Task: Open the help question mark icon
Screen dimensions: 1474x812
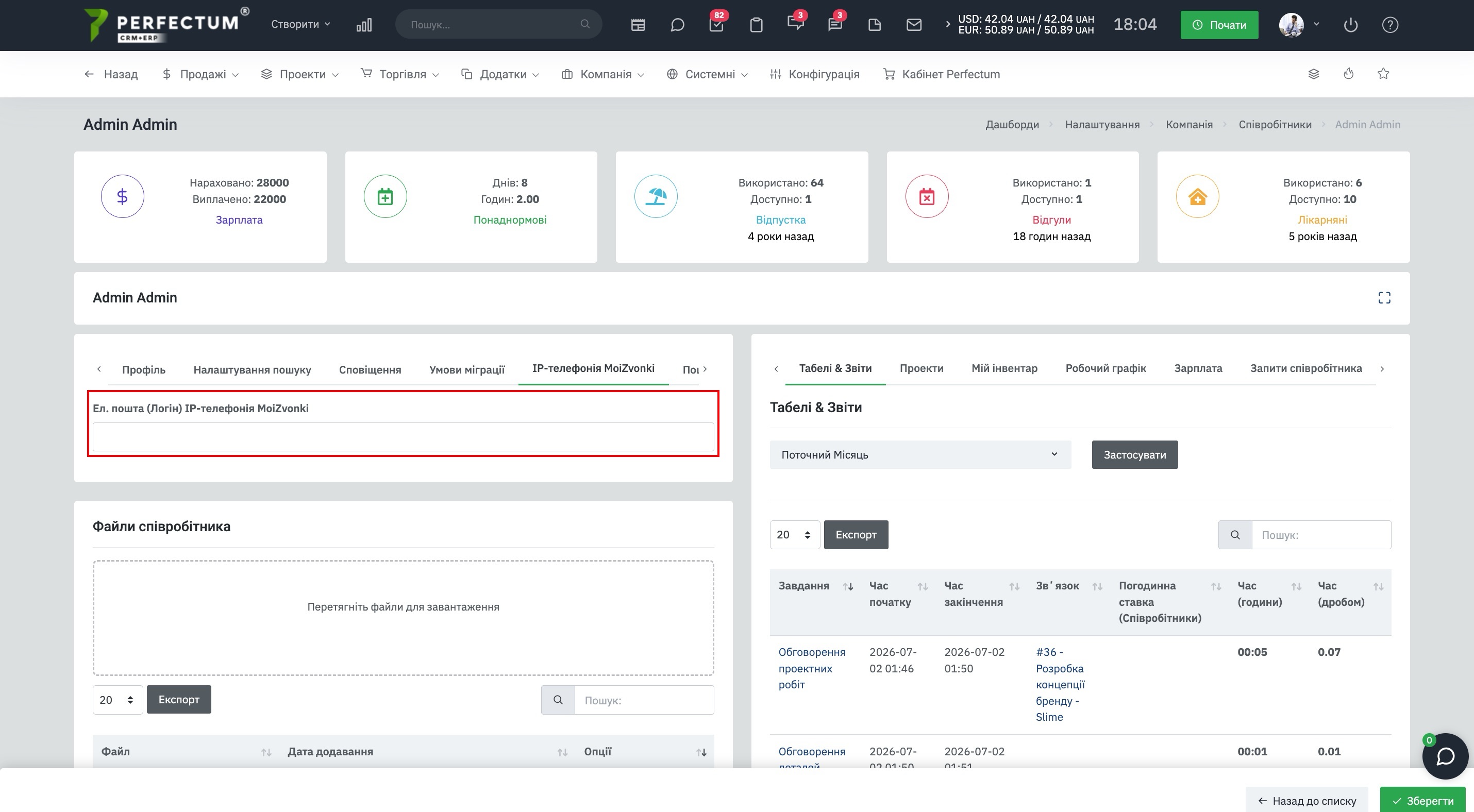Action: tap(1390, 25)
